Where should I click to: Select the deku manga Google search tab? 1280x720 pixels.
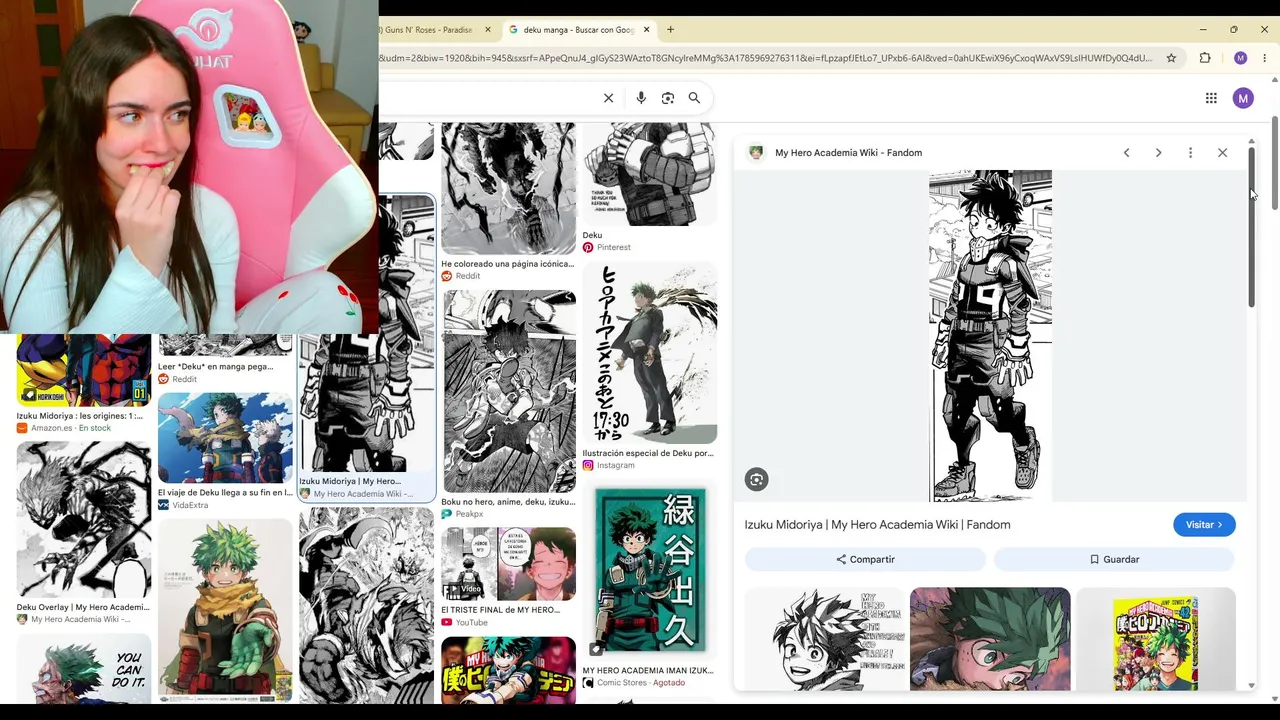(x=578, y=30)
